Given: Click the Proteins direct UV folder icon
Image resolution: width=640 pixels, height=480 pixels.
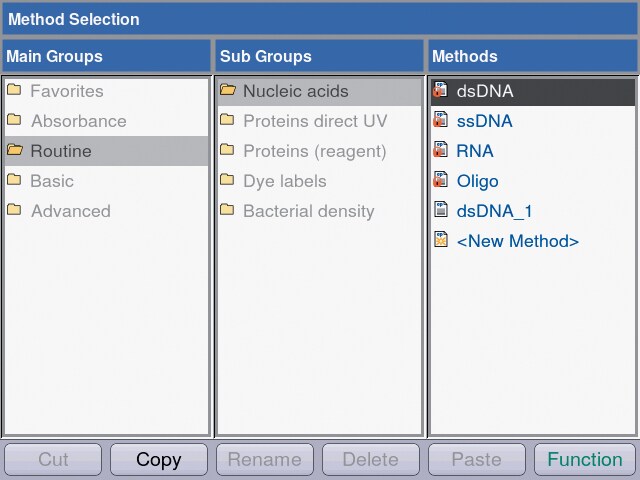Looking at the screenshot, I should (x=227, y=120).
